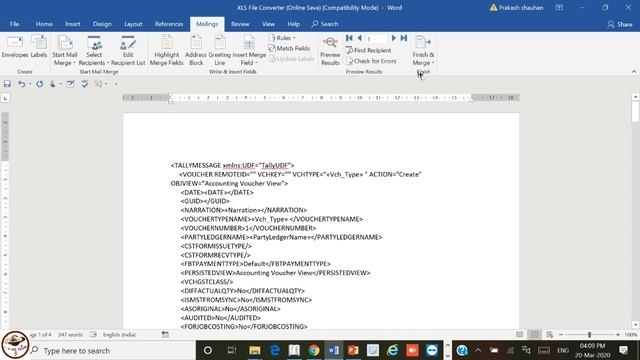The image size is (640, 360).
Task: Click the NARRATION line in document
Action: coord(244,210)
